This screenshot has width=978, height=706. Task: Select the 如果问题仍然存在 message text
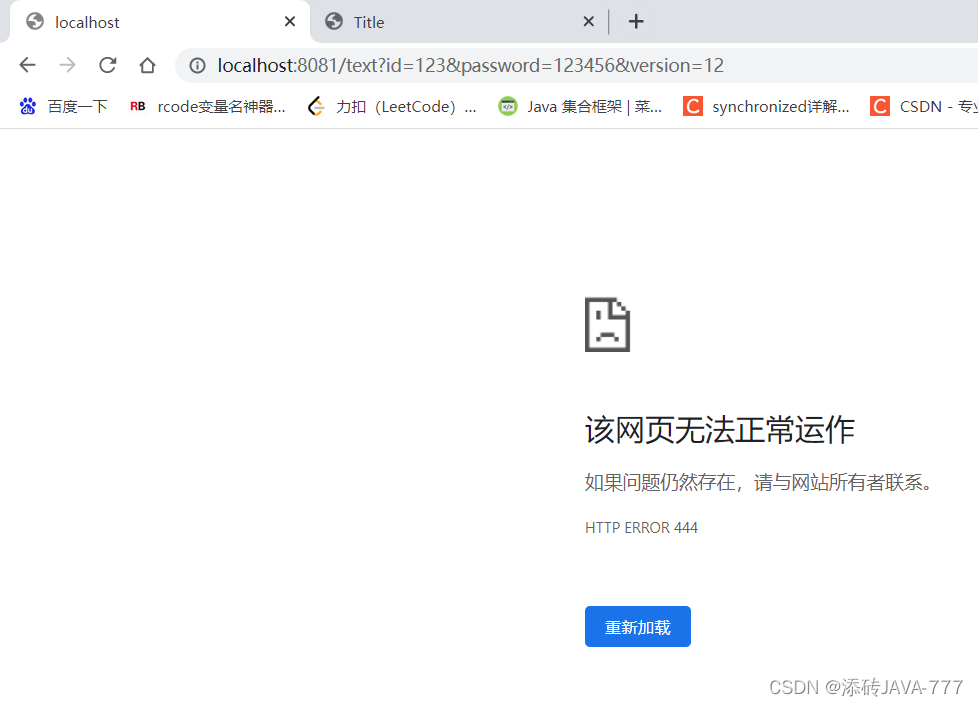click(x=758, y=482)
